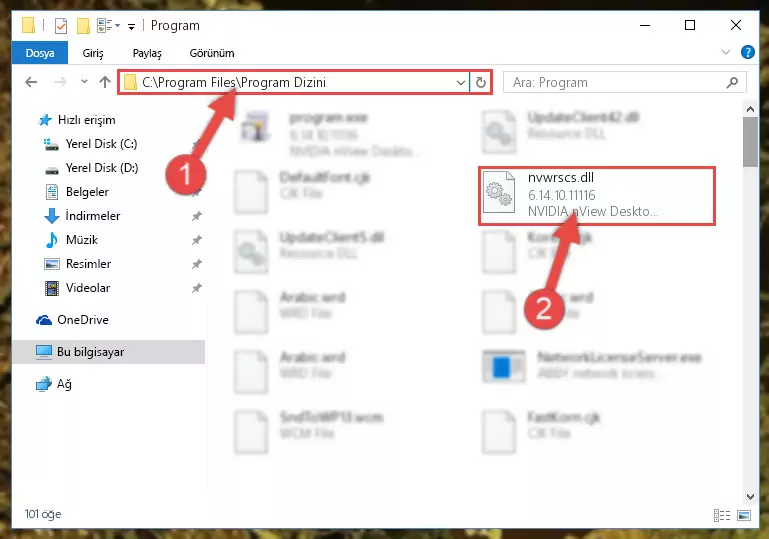This screenshot has height=539, width=769.
Task: Switch to the Paylaş ribbon tab
Action: 147,53
